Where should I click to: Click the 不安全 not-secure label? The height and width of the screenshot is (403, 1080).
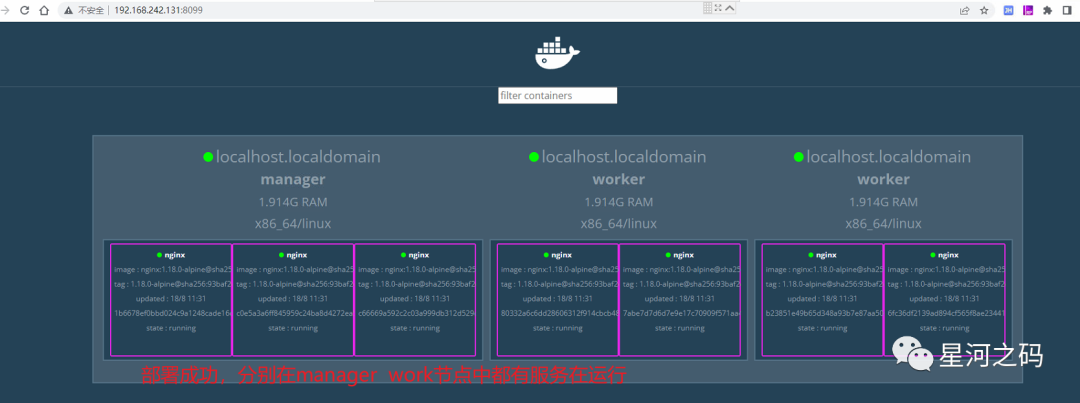91,10
